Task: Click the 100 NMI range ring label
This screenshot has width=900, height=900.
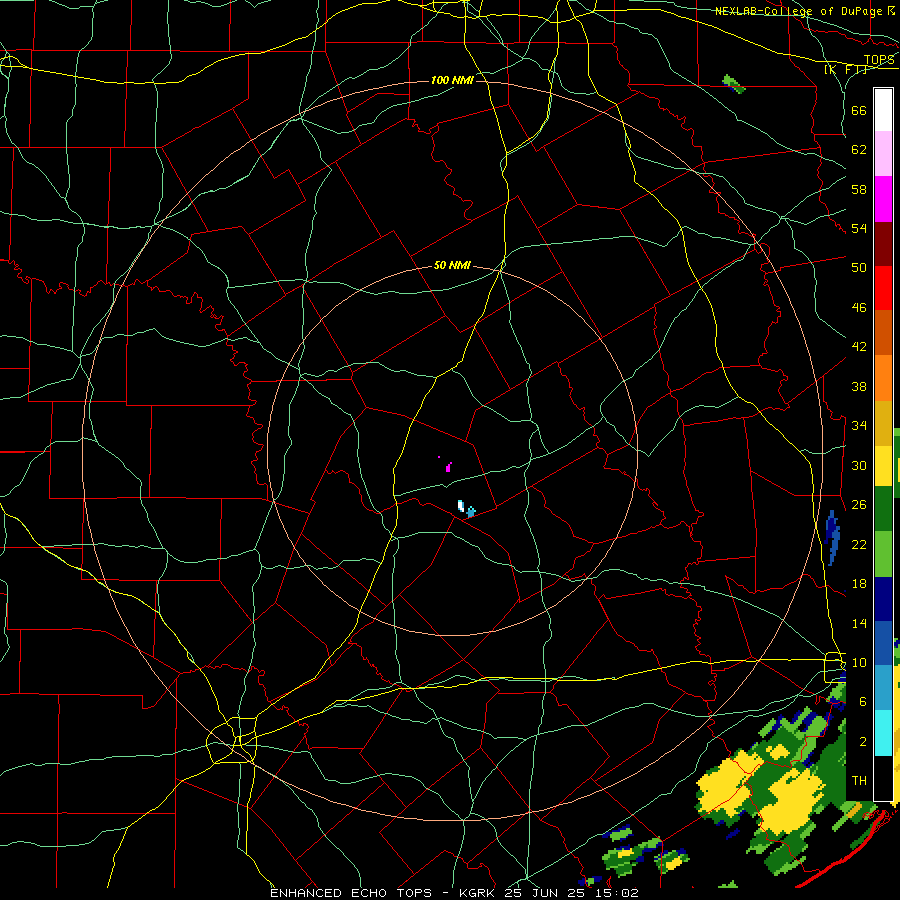Action: coord(452,80)
